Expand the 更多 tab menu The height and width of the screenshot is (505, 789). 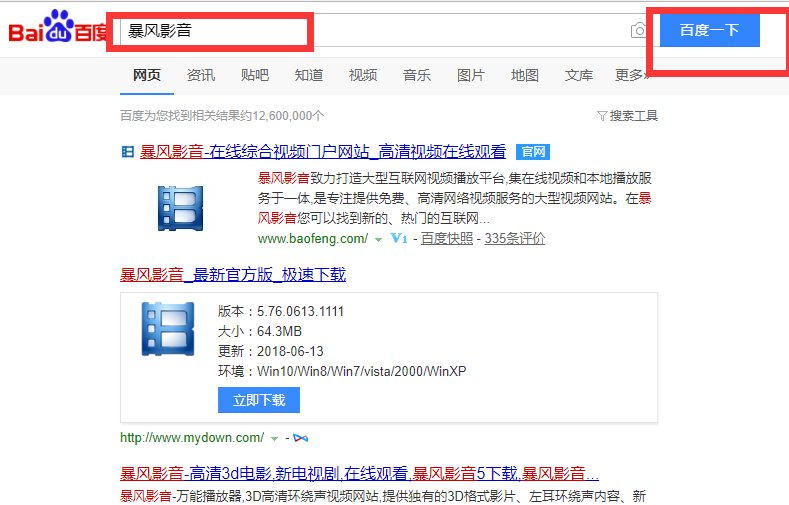pyautogui.click(x=628, y=75)
